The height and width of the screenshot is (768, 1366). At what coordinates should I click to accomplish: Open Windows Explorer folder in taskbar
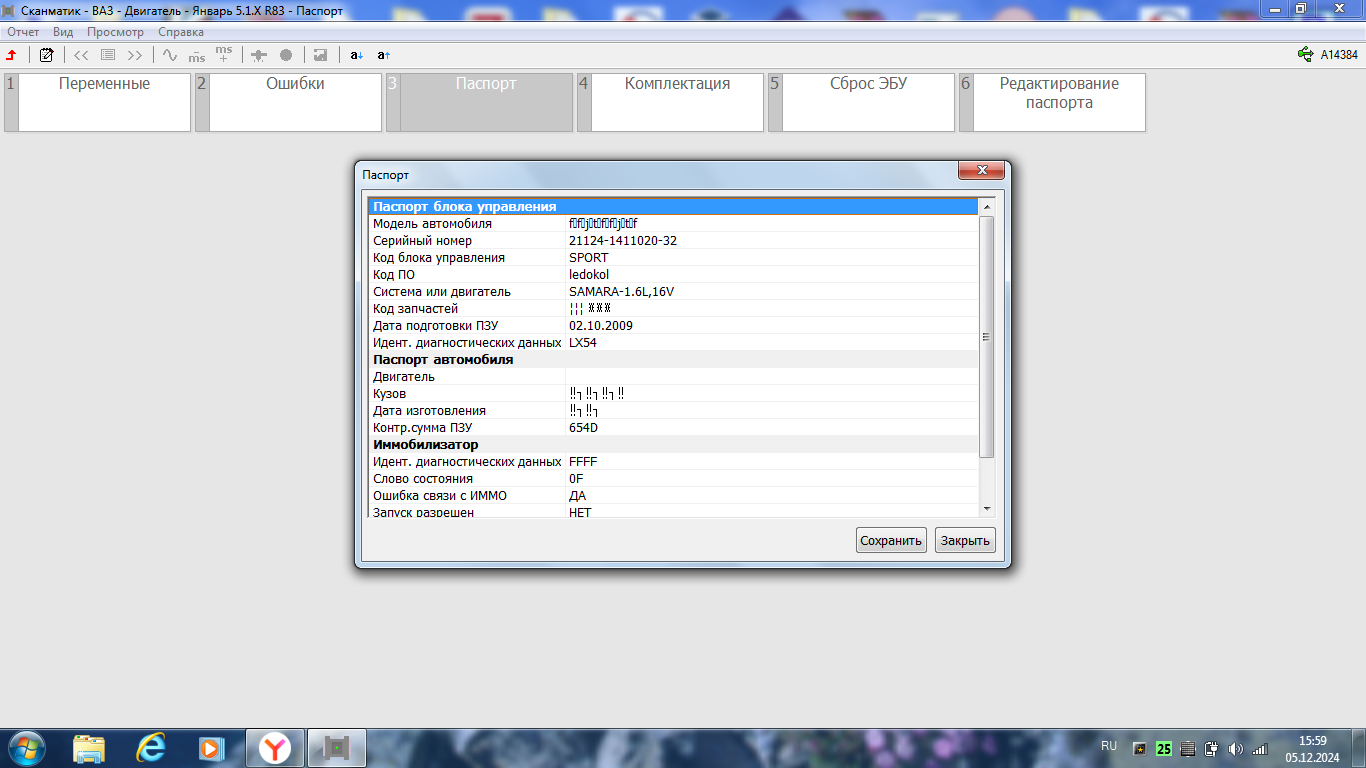pyautogui.click(x=89, y=747)
